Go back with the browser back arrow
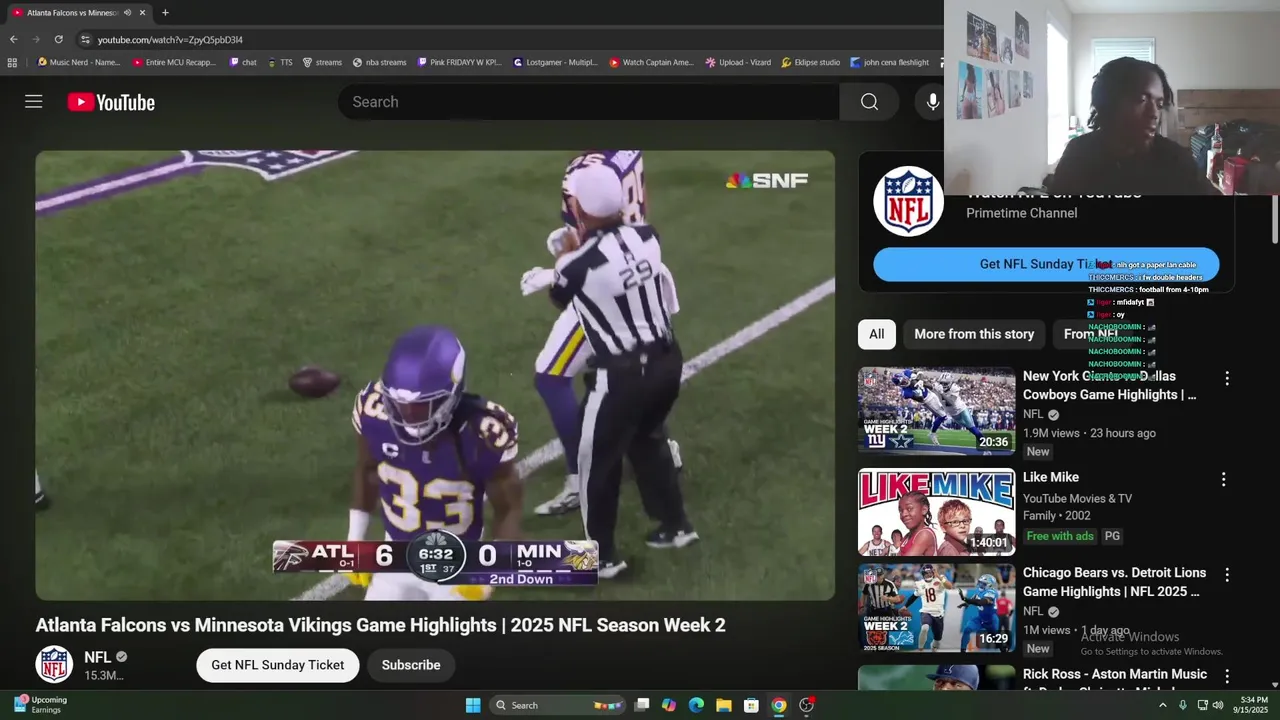The height and width of the screenshot is (720, 1280). pos(14,39)
